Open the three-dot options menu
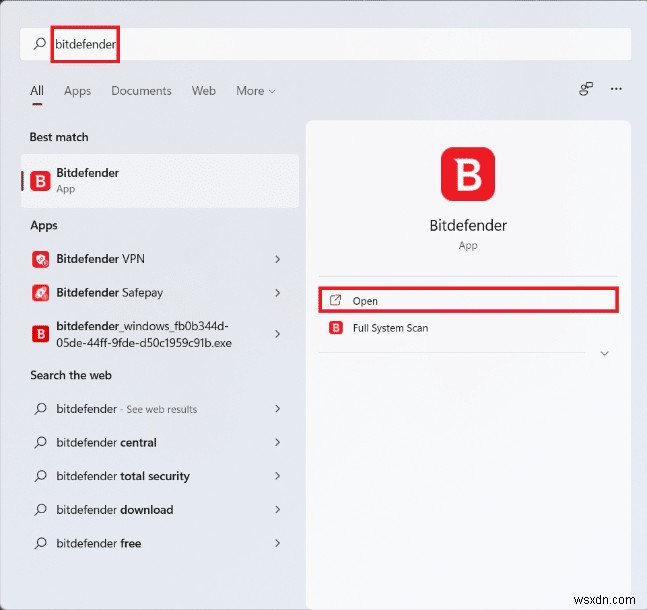647x610 pixels. (x=616, y=89)
